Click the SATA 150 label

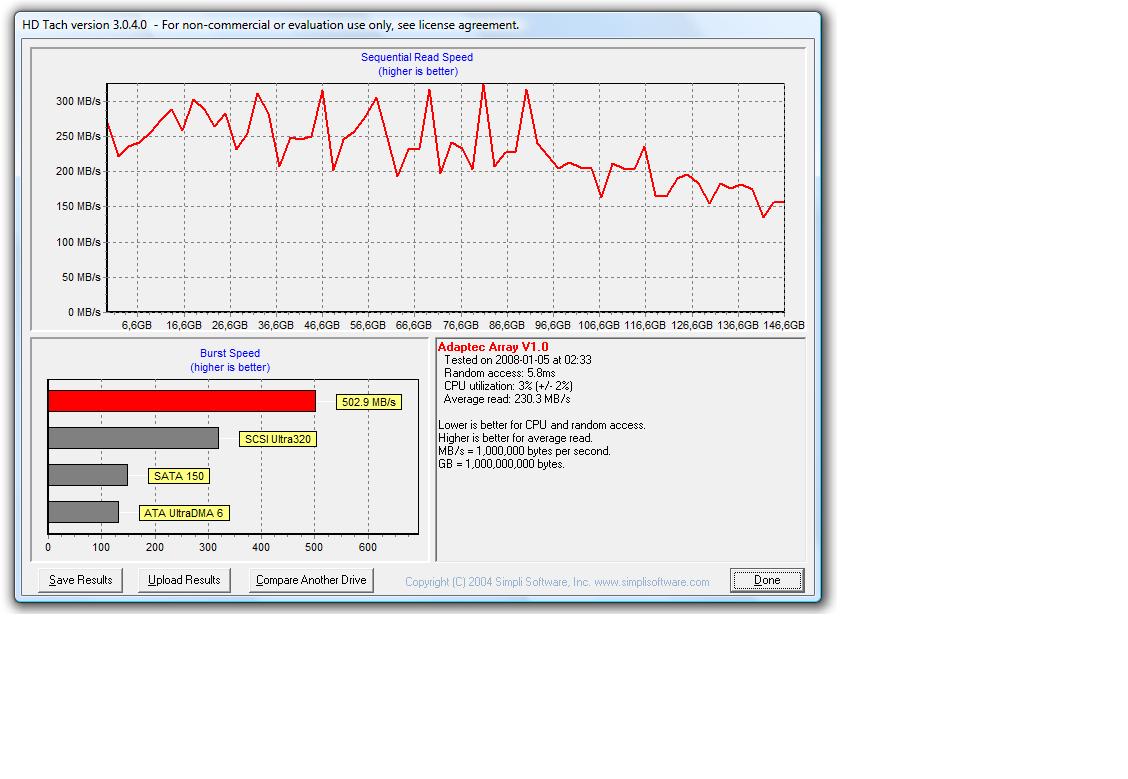[x=178, y=476]
